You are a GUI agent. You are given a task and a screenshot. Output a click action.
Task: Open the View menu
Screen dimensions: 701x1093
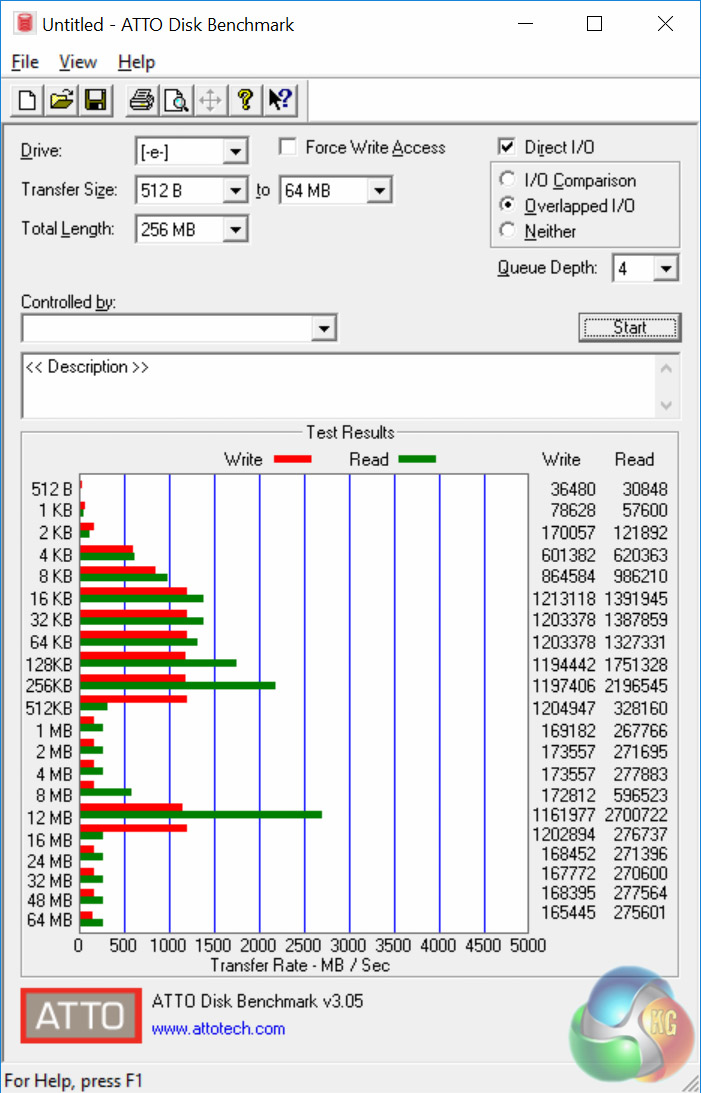(x=77, y=62)
